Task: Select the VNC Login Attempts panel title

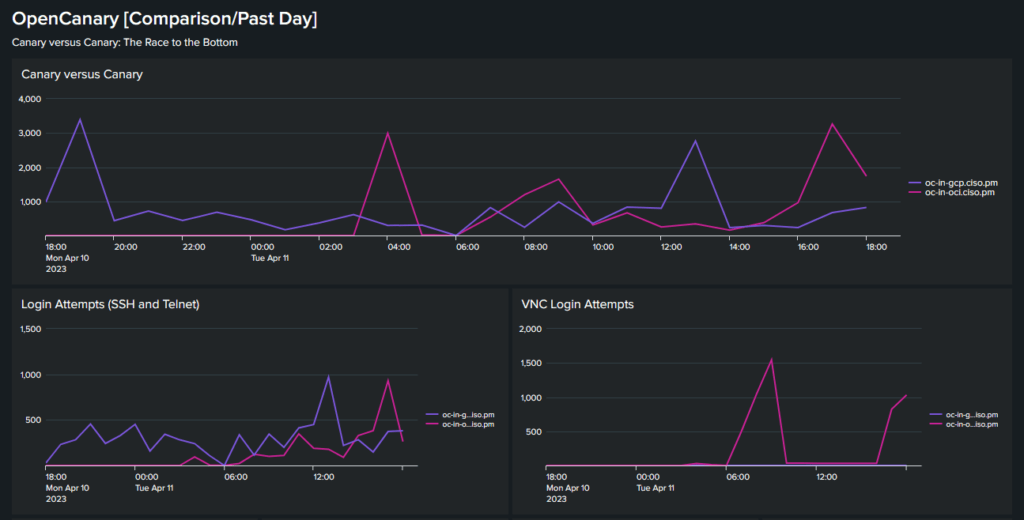Action: (x=578, y=304)
